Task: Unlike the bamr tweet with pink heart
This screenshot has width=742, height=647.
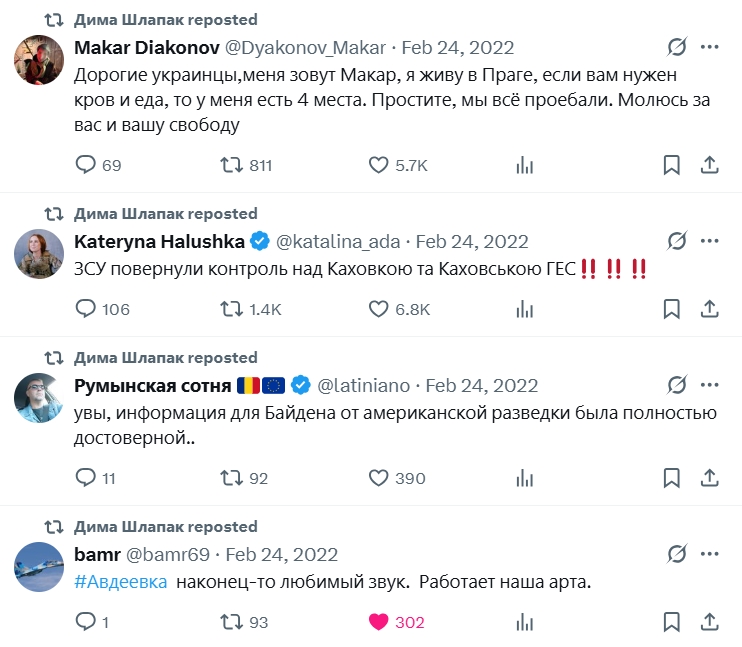Action: click(x=379, y=622)
